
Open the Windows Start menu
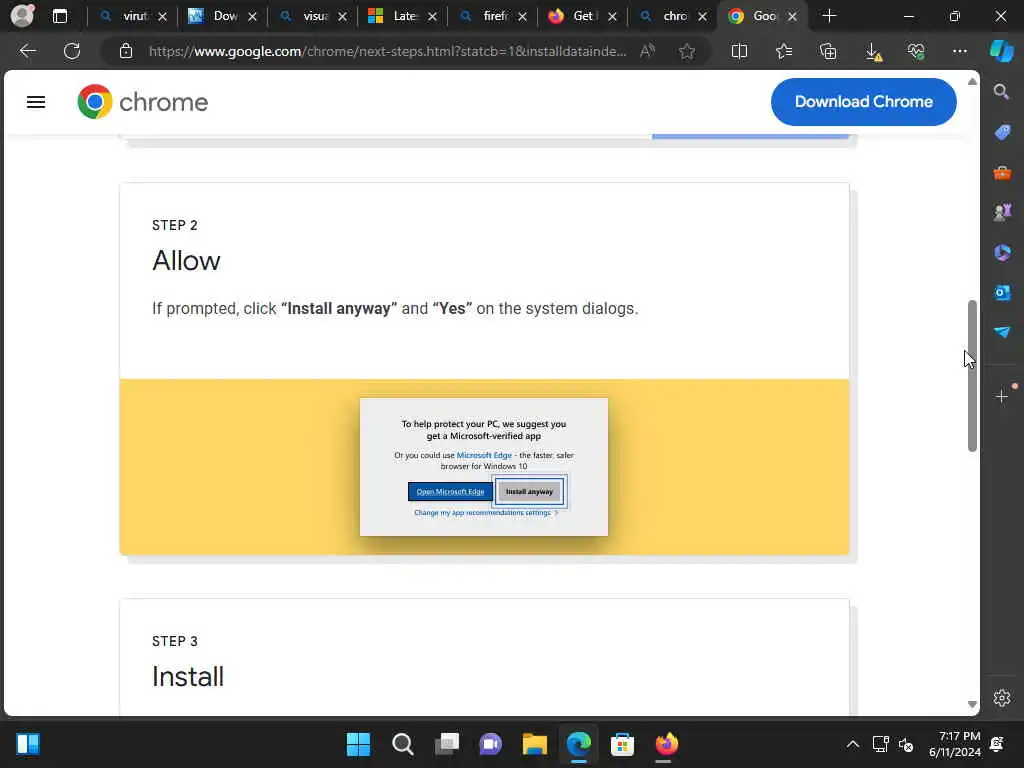coord(358,744)
